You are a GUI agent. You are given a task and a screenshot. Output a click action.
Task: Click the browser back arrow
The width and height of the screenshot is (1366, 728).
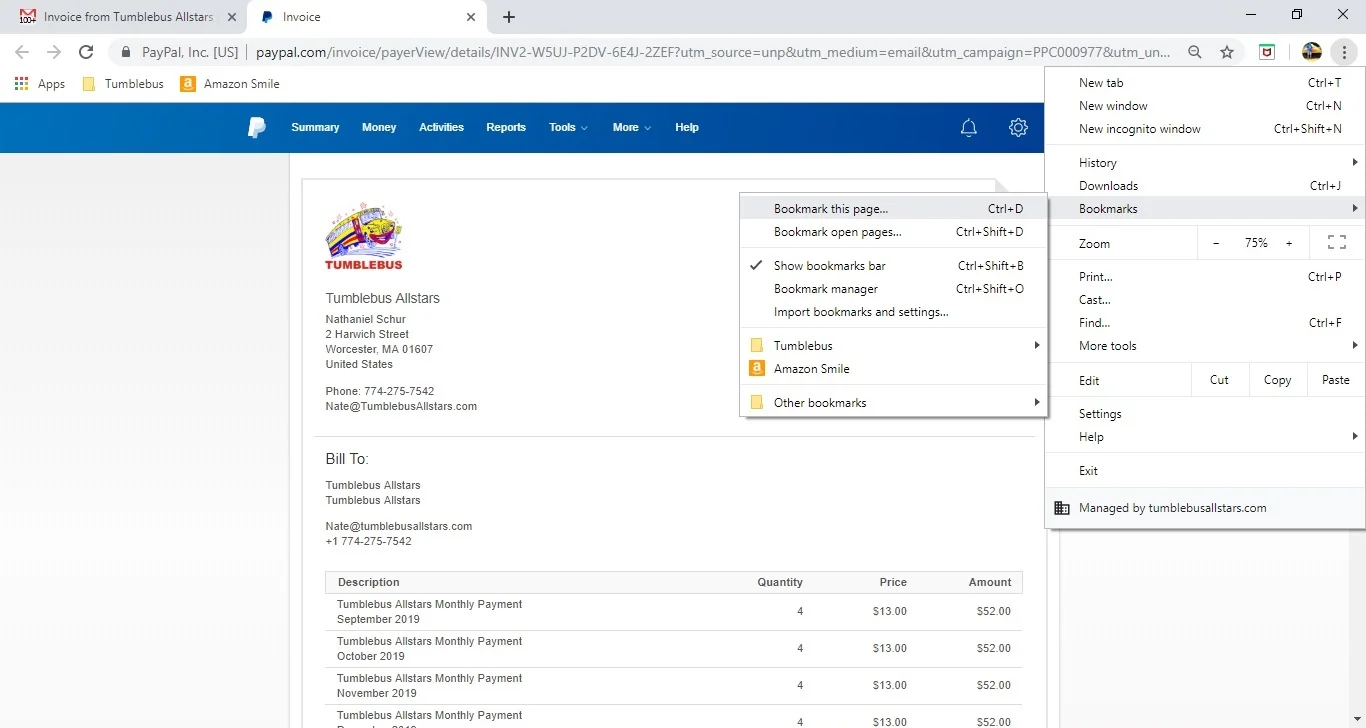(22, 52)
